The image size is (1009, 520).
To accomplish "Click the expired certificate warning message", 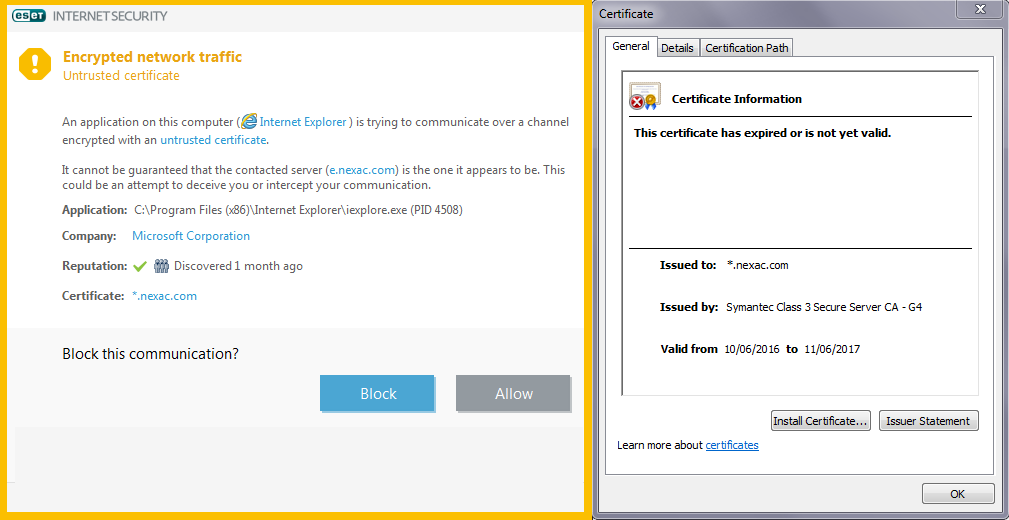I will (x=763, y=133).
